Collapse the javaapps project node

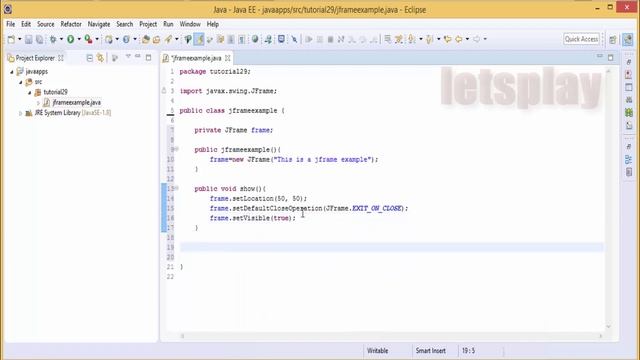[x=12, y=72]
